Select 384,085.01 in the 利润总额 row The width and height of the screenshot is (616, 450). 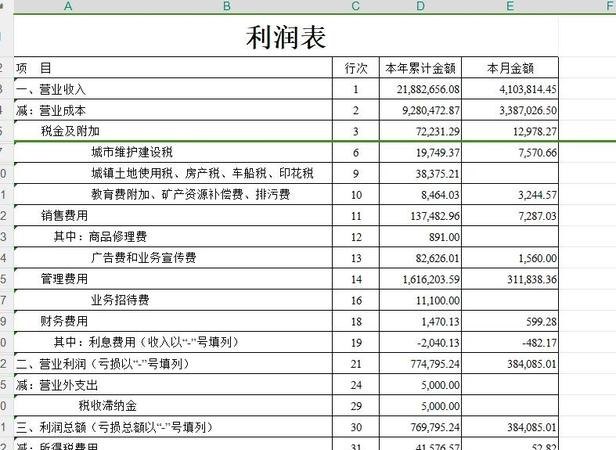[532, 427]
